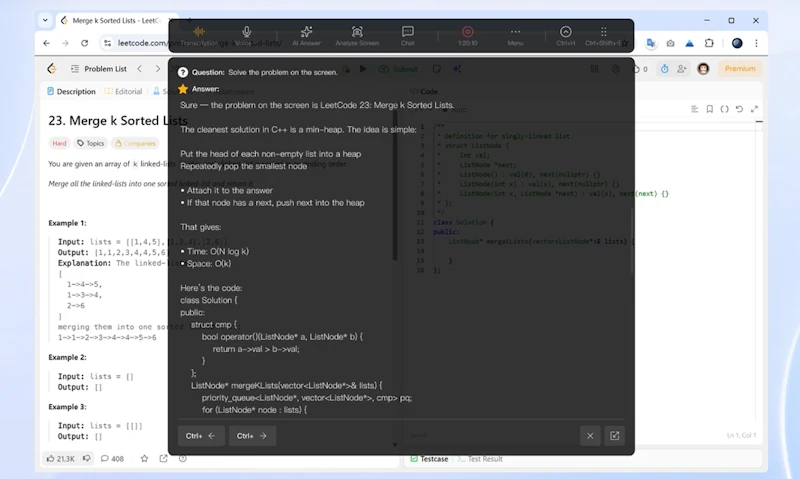Click the LeetCode logo icon
This screenshot has width=800, height=479.
pos(52,68)
